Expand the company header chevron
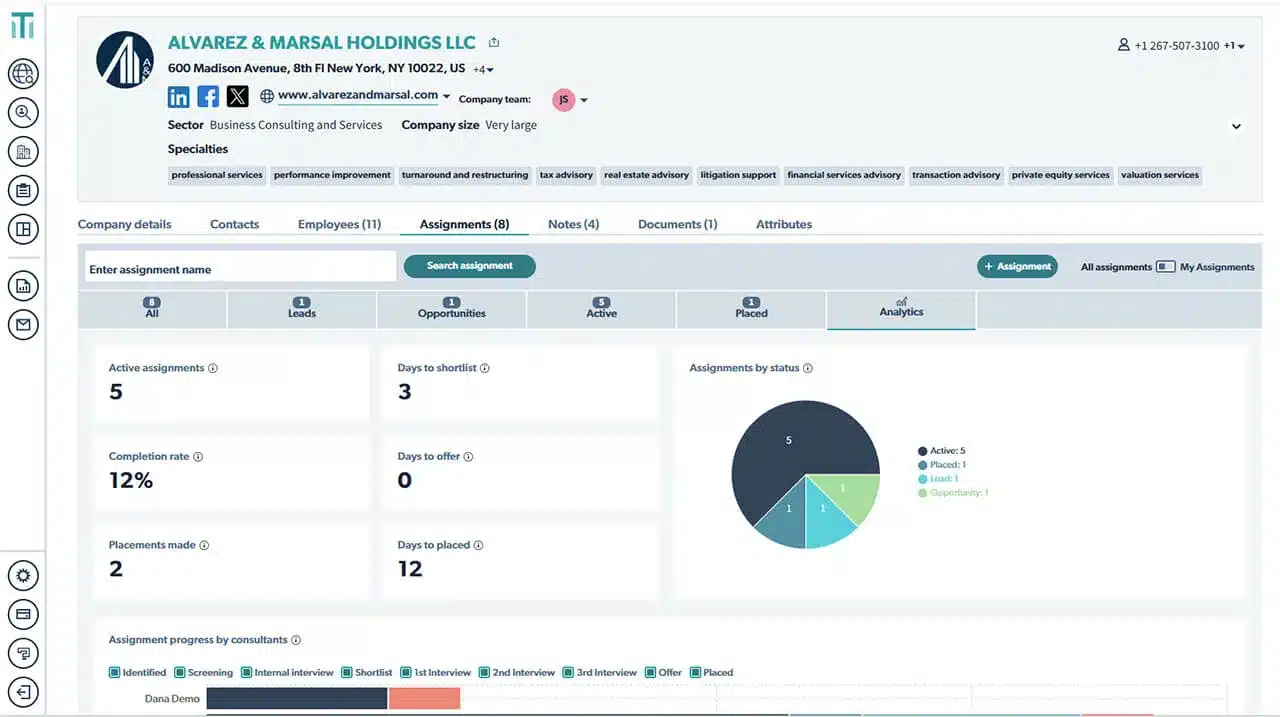This screenshot has height=717, width=1280. coord(1236,127)
